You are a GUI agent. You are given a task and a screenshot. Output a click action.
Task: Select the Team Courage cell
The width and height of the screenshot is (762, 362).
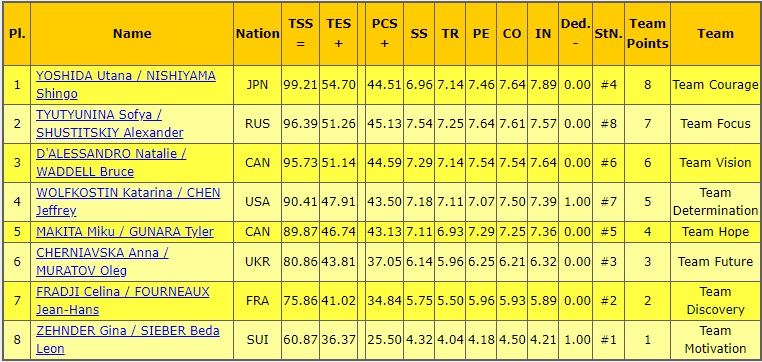click(x=715, y=85)
